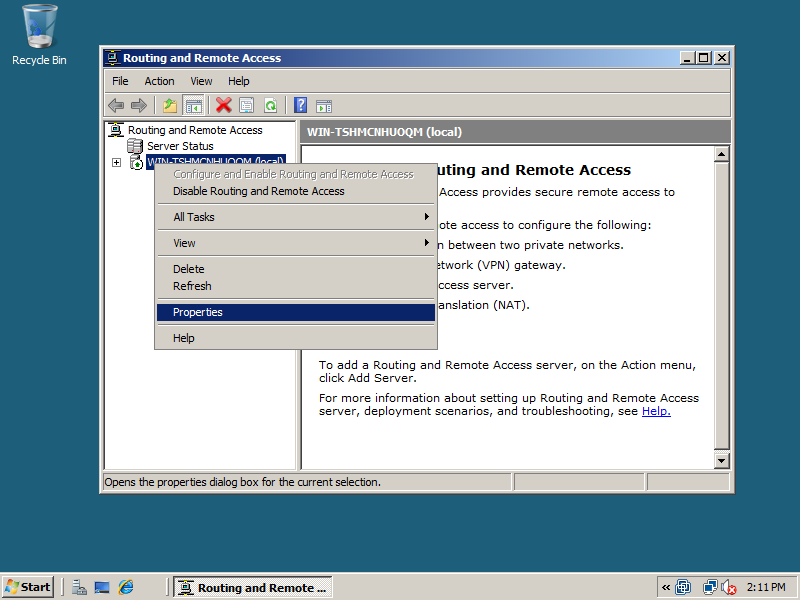The width and height of the screenshot is (800, 600).
Task: Select Refresh in the context menu
Action: pyautogui.click(x=296, y=286)
